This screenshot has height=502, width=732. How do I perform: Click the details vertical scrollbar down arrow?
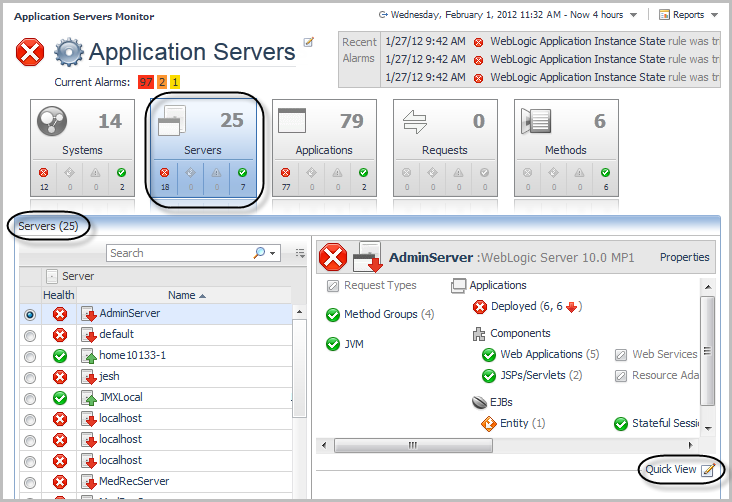click(708, 429)
